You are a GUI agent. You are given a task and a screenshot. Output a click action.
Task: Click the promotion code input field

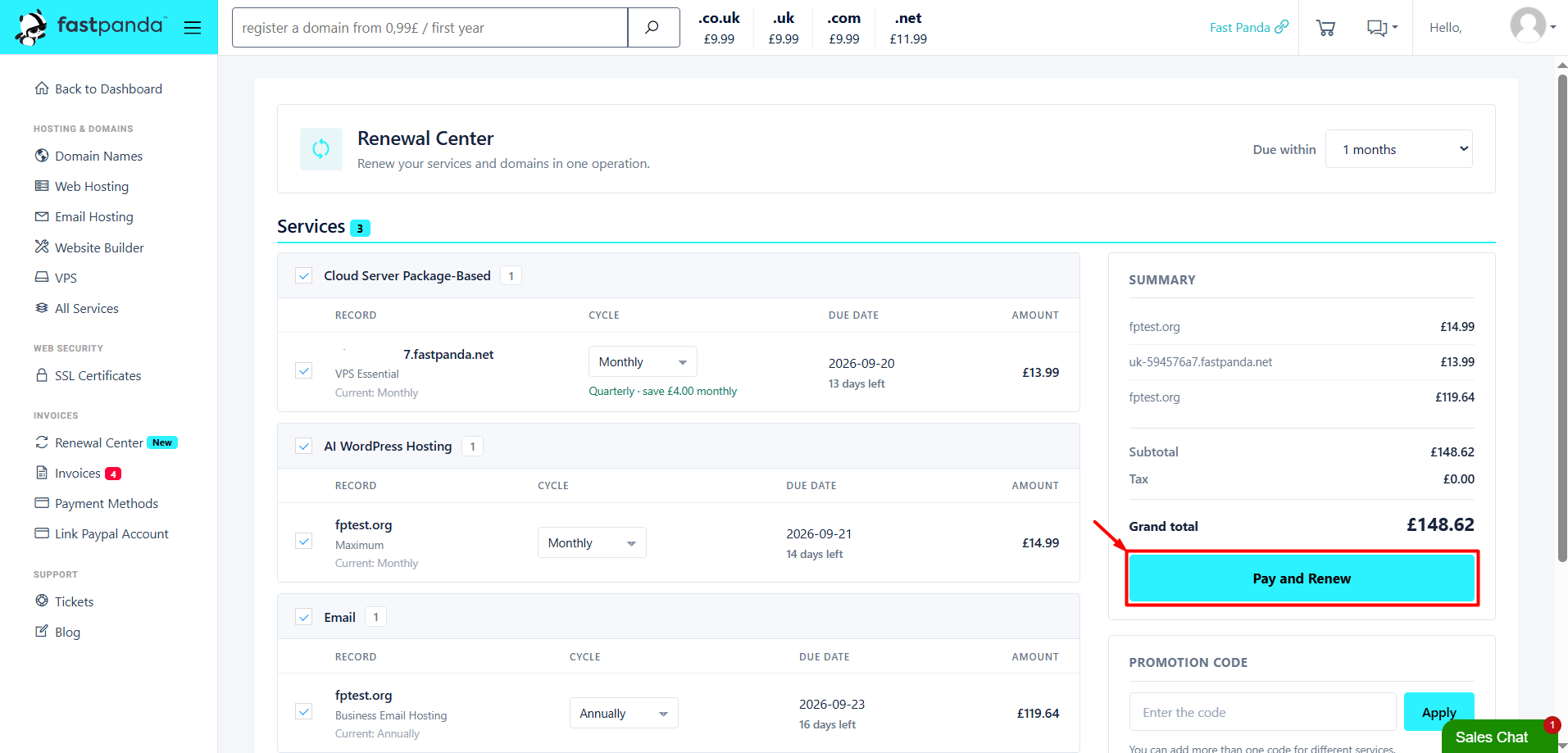(1262, 712)
